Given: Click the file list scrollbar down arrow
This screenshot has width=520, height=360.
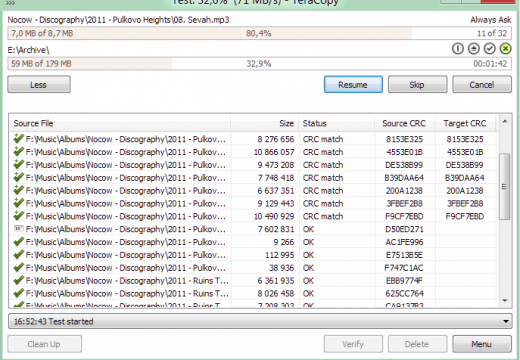Looking at the screenshot, I should 505,300.
